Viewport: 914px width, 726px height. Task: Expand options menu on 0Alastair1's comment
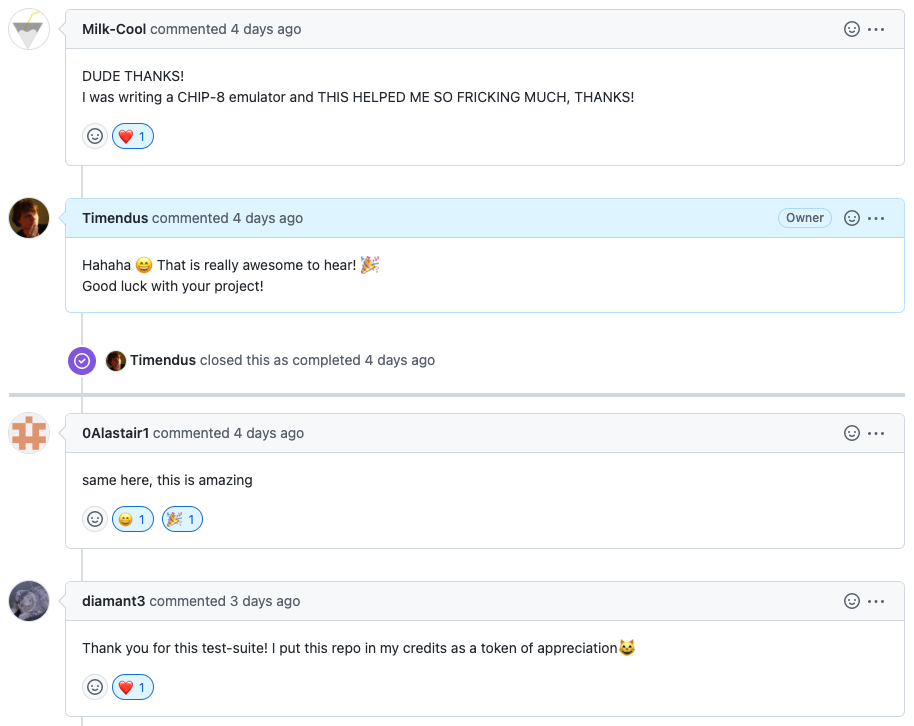[x=877, y=433]
